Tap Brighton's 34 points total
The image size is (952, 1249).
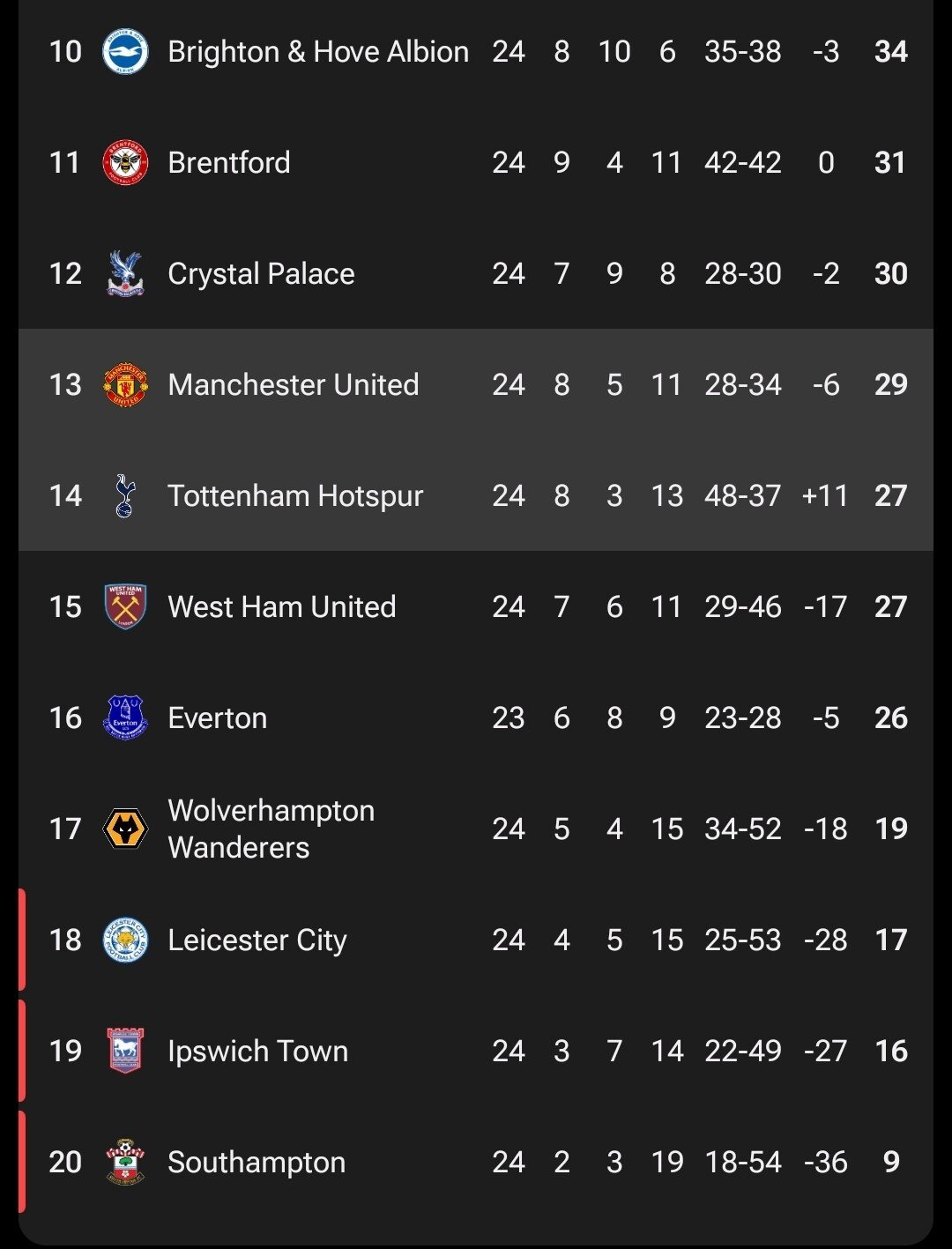coord(890,52)
